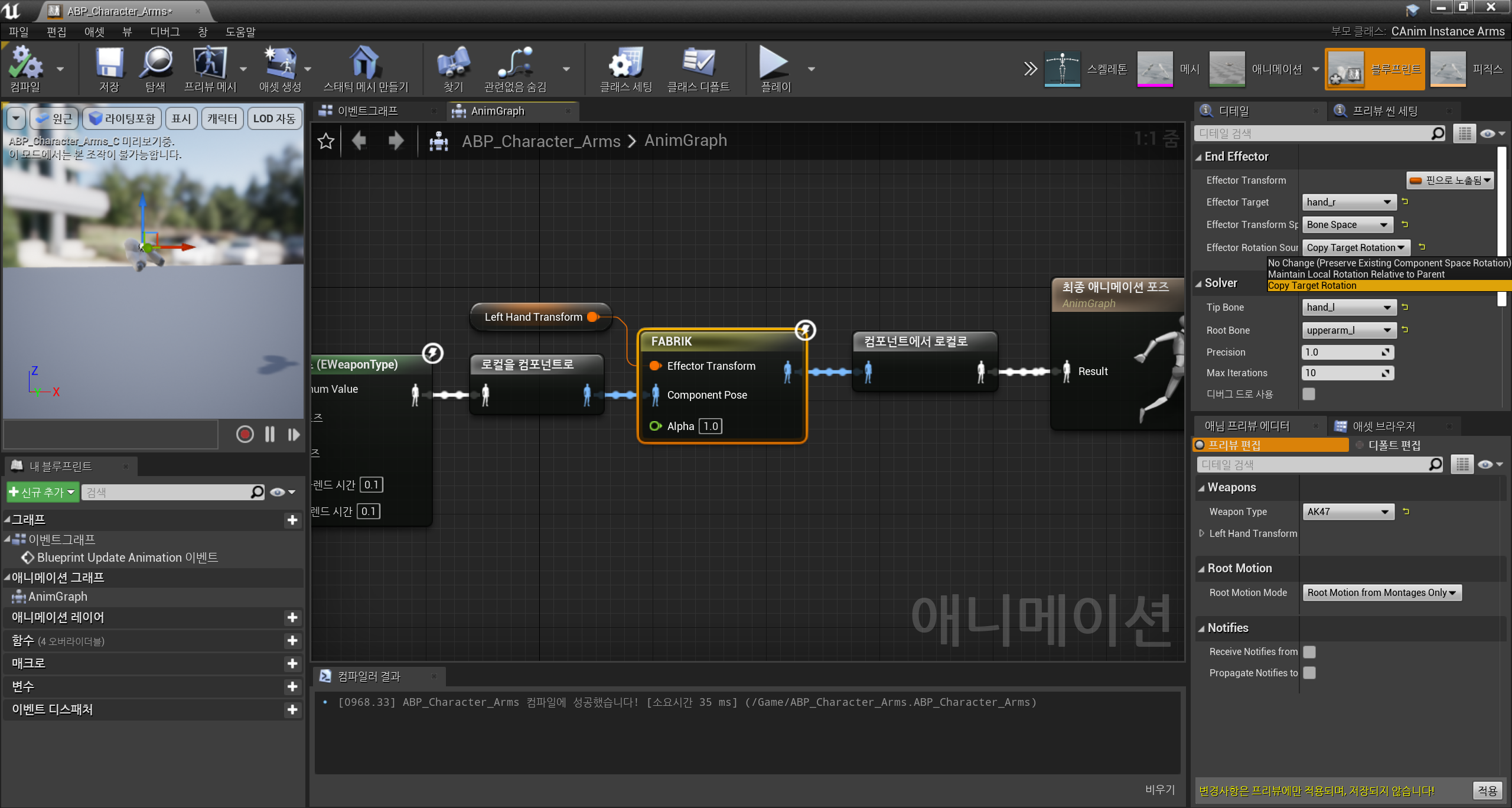The width and height of the screenshot is (1512, 808).
Task: Switch to the 이벤트그래프 tab
Action: 367,111
